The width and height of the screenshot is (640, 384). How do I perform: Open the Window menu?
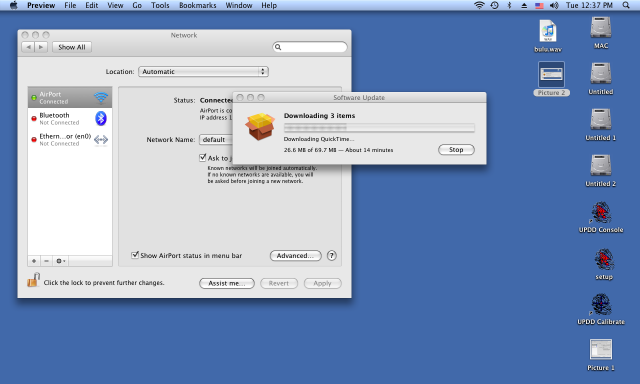click(239, 5)
